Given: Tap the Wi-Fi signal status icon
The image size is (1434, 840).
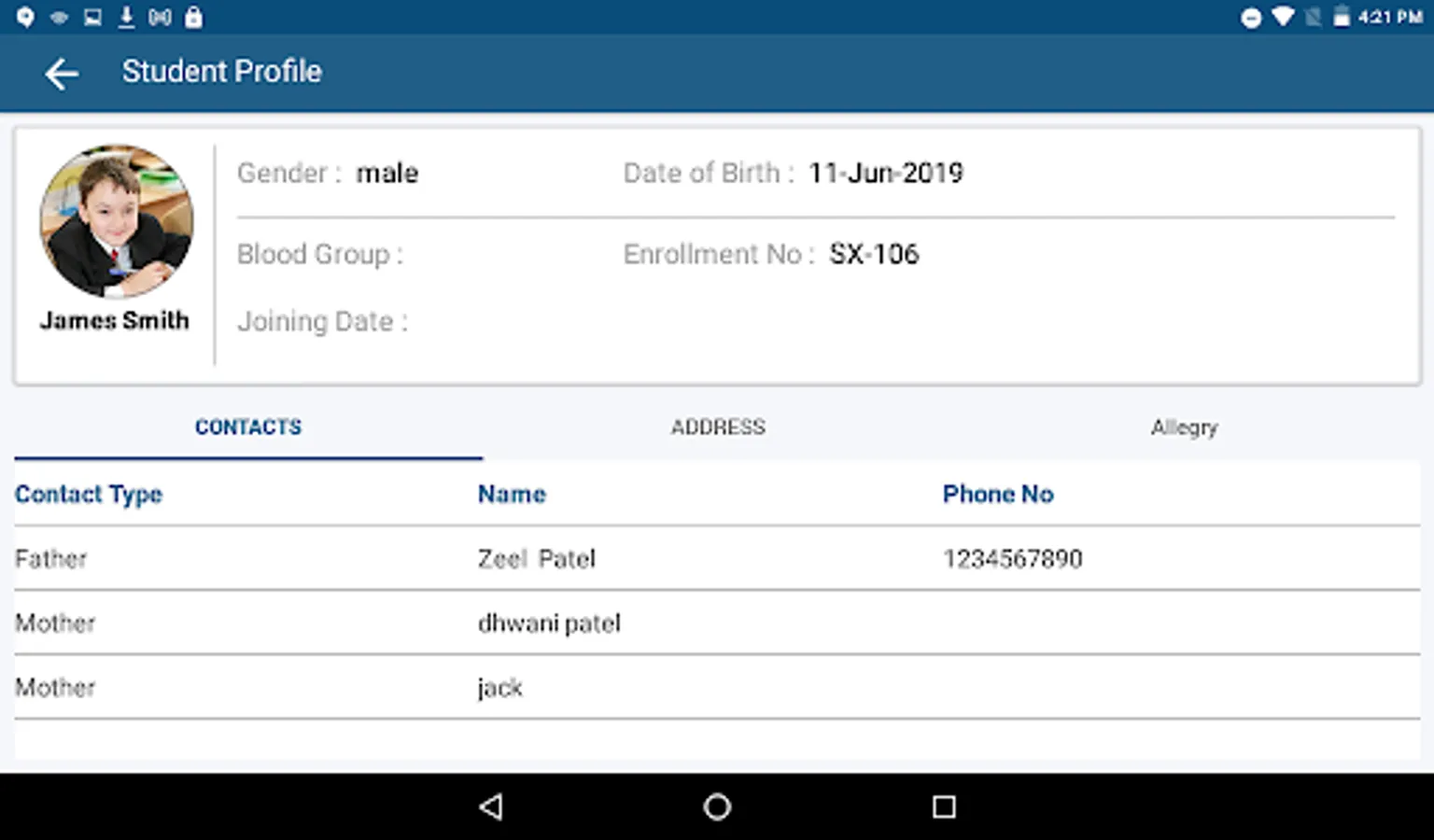Looking at the screenshot, I should coord(1284,17).
